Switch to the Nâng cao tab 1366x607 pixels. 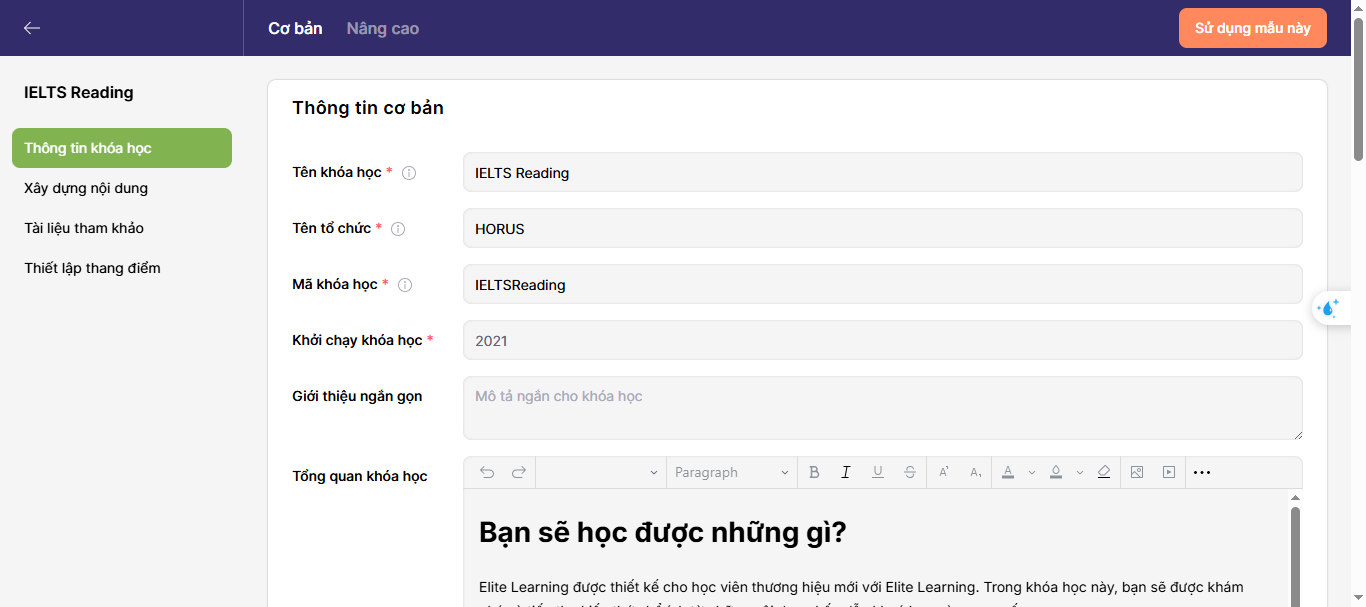click(x=383, y=28)
